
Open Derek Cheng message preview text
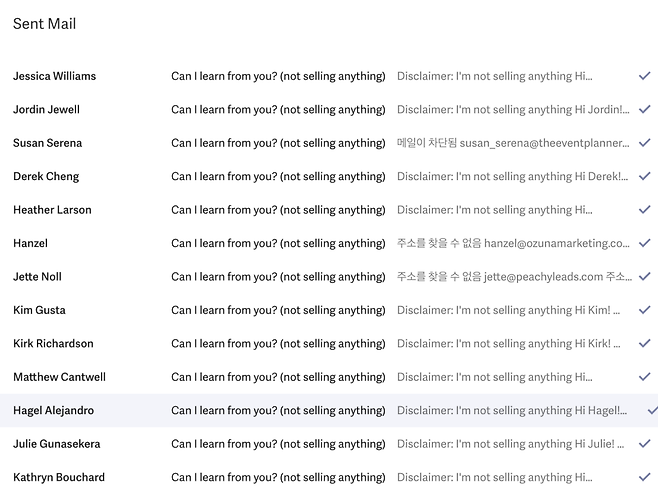click(513, 176)
